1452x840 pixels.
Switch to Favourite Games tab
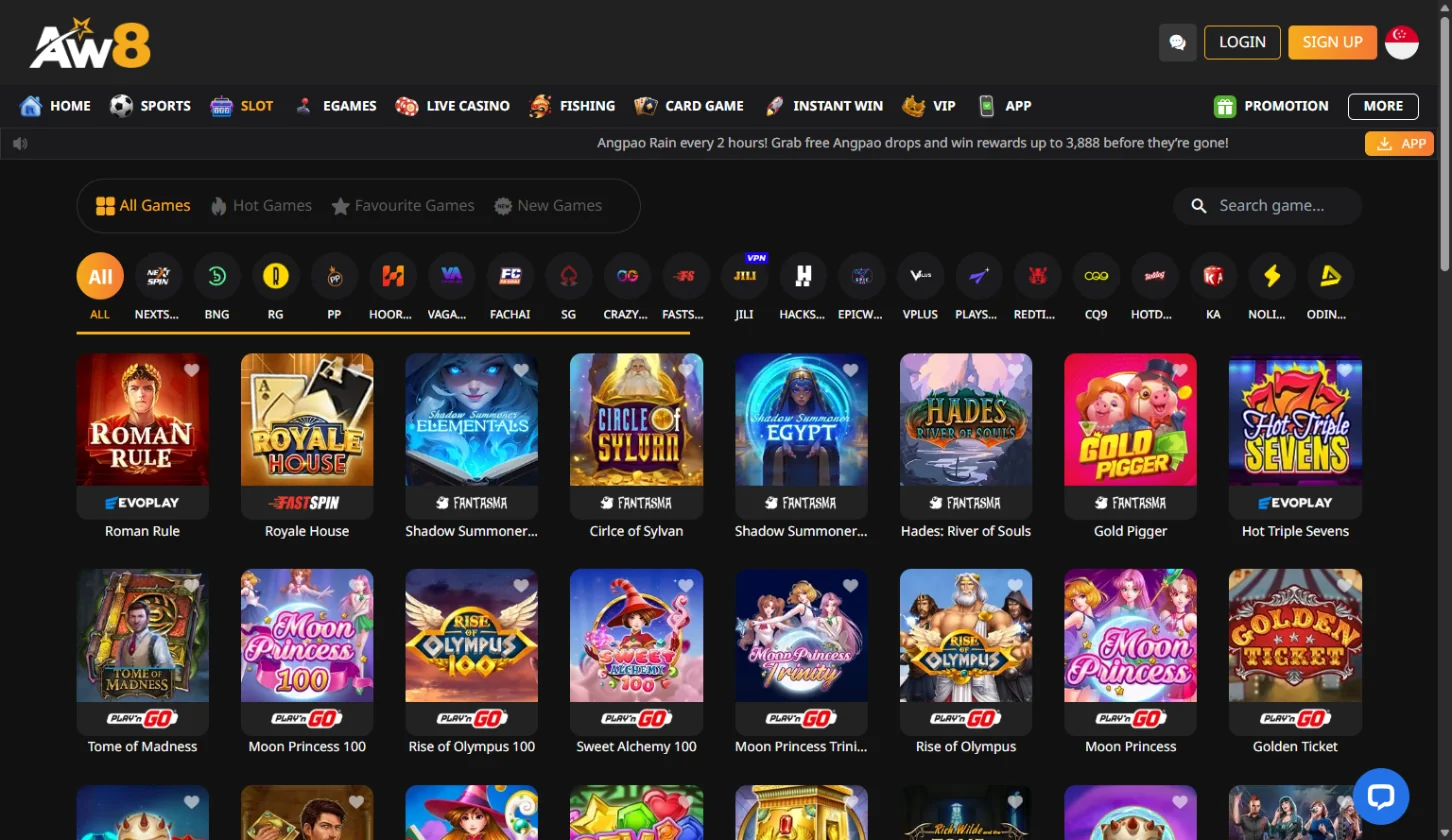tap(403, 205)
